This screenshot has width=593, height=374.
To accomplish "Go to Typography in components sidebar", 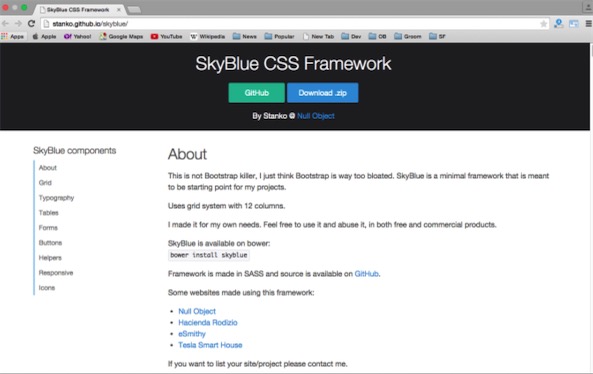I will click(x=56, y=198).
